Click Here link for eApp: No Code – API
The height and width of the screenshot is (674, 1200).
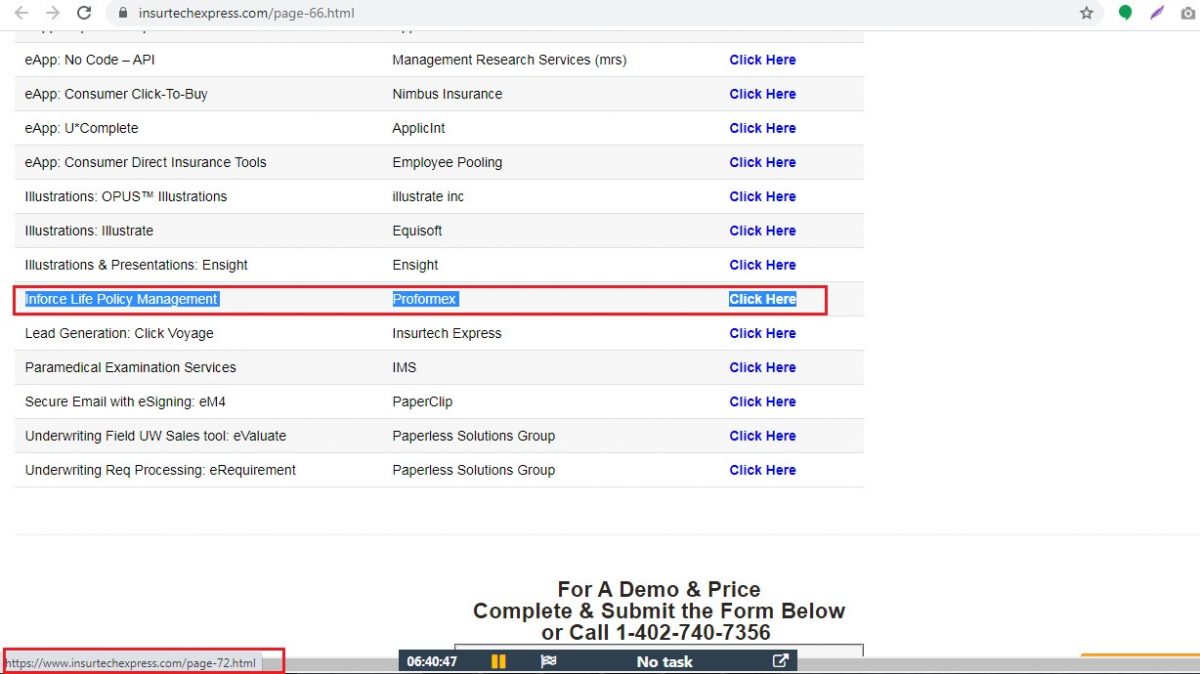(762, 60)
